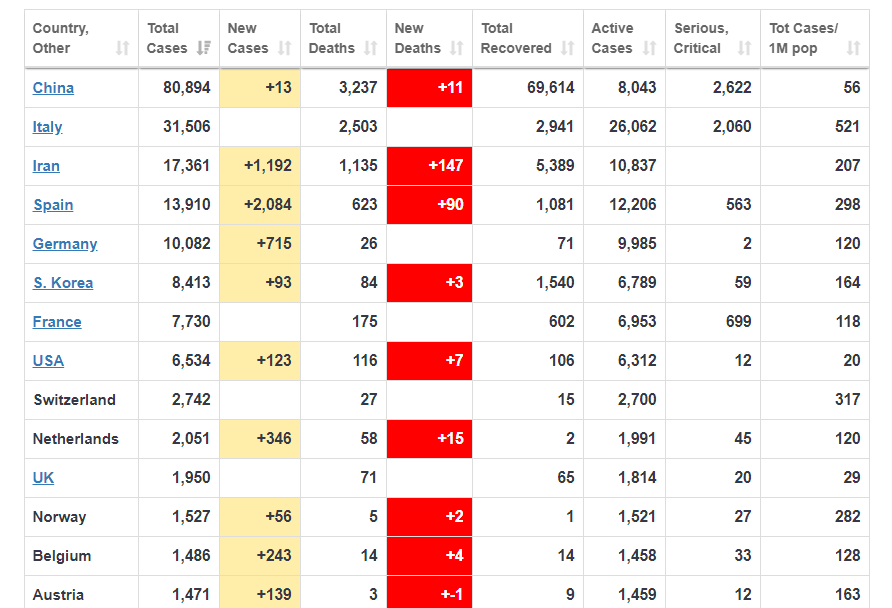
Task: Click sort arrows in Tot Cases/1M pop header
Action: pos(853,48)
